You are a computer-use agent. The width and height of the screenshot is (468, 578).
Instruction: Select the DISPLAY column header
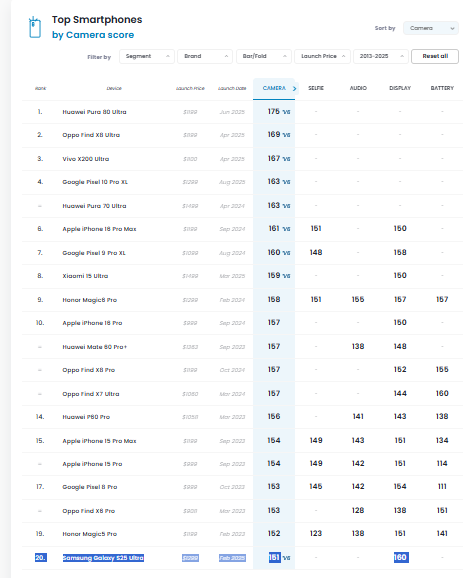tap(400, 88)
